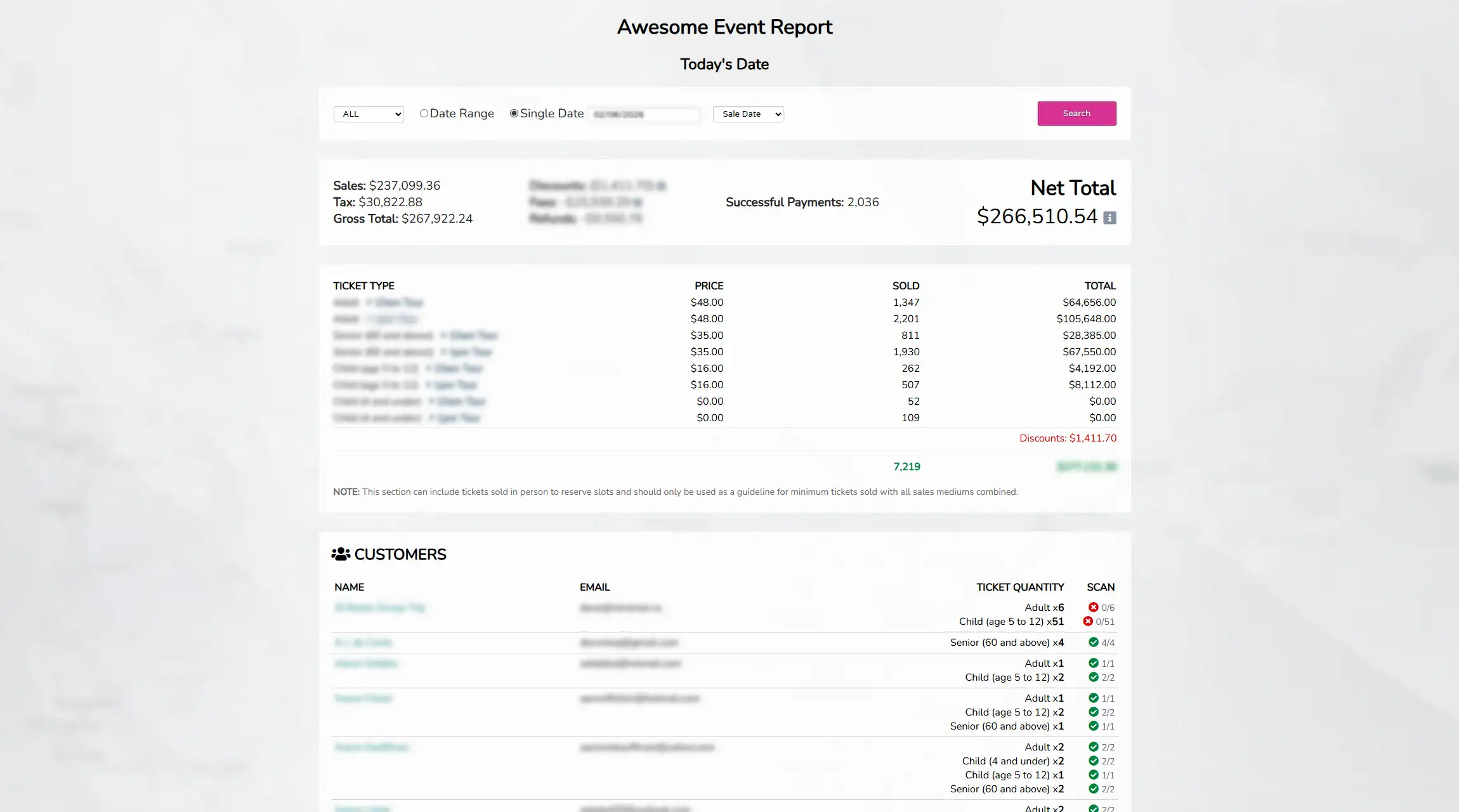This screenshot has height=812, width=1459.
Task: Click the green total sold 7,219
Action: pos(907,467)
